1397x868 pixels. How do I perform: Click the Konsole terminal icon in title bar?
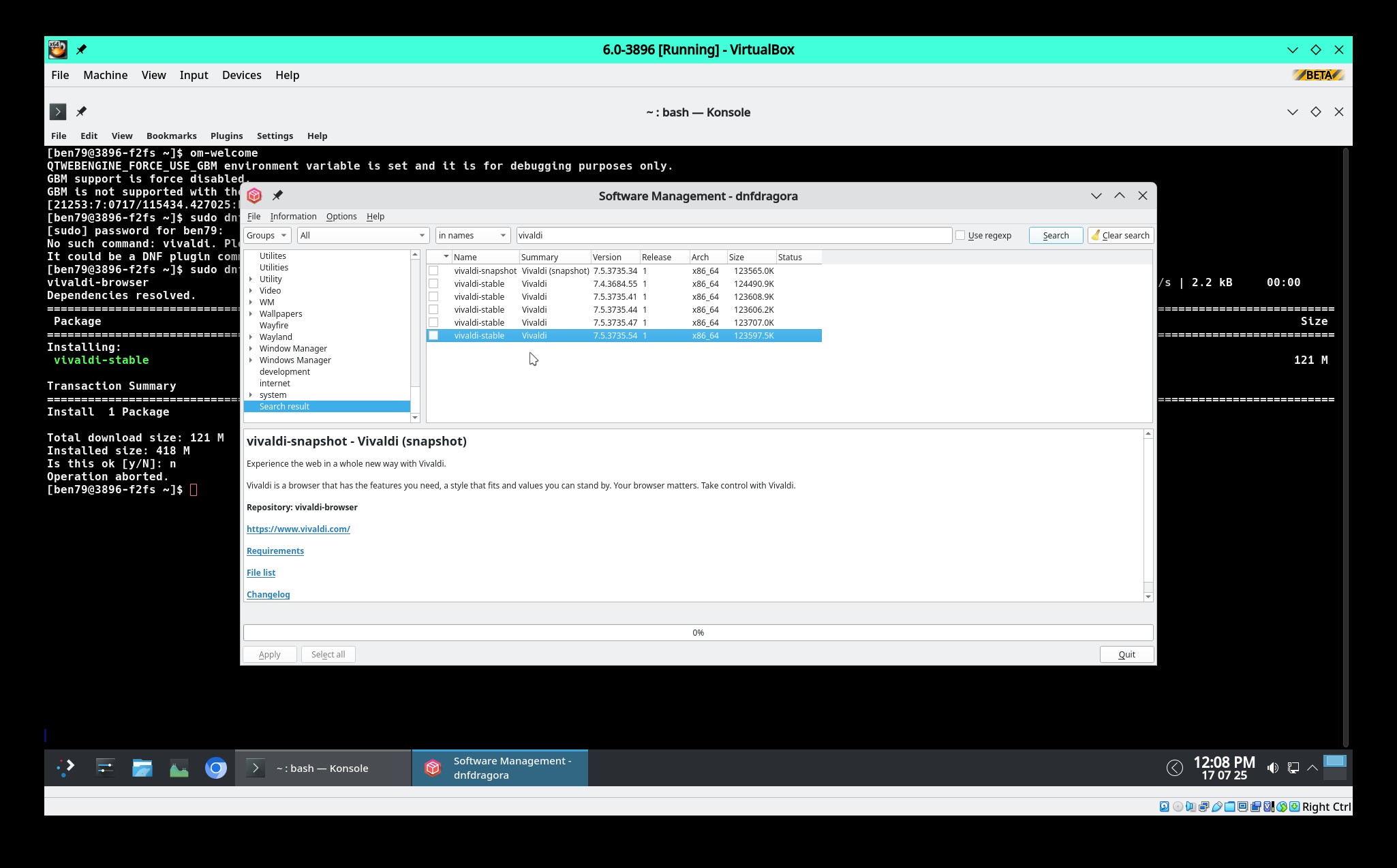coord(58,112)
